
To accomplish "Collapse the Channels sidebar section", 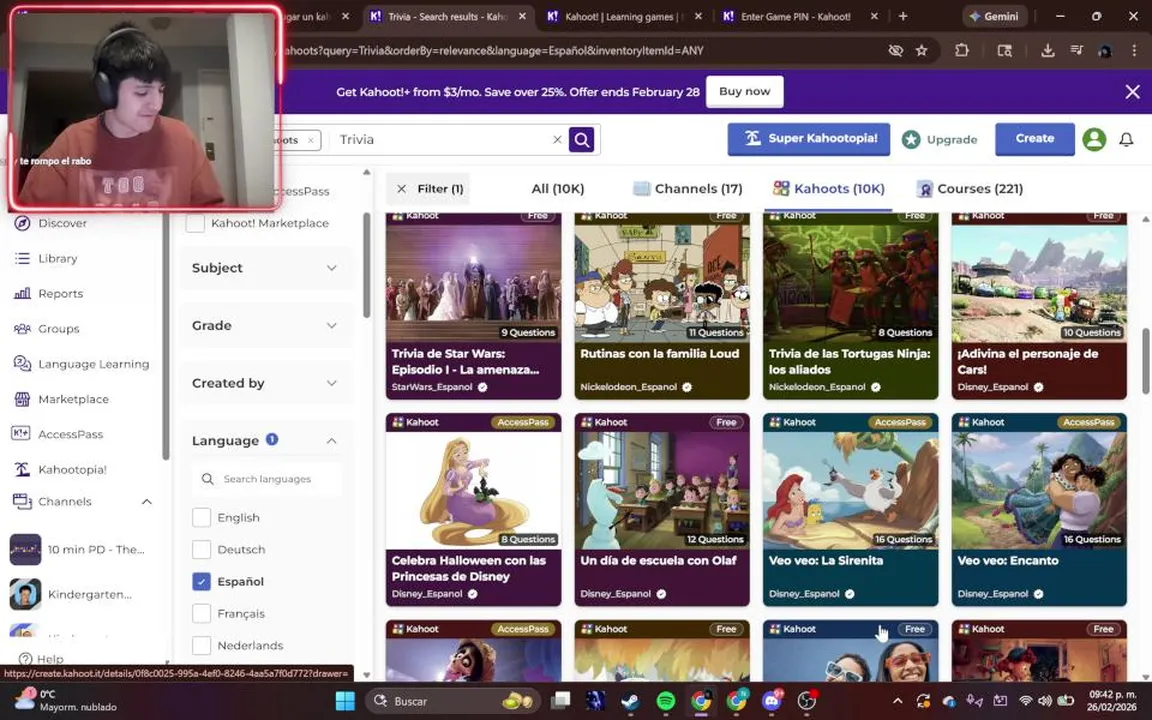I will 146,502.
